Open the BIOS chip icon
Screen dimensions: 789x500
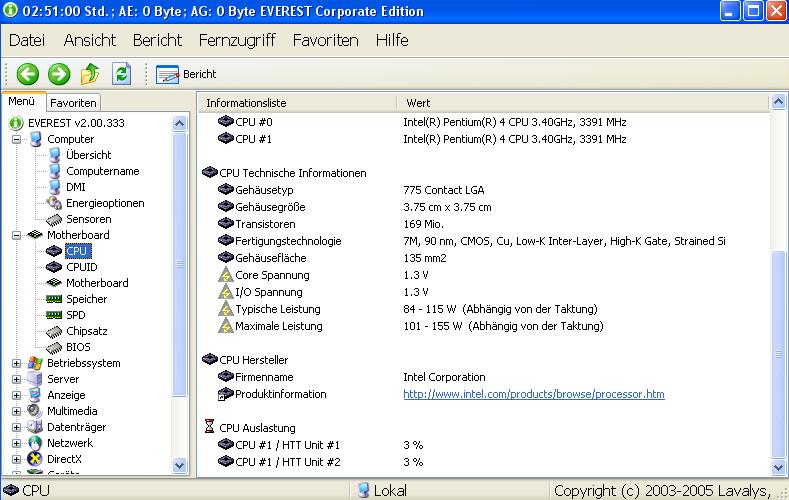pyautogui.click(x=54, y=348)
